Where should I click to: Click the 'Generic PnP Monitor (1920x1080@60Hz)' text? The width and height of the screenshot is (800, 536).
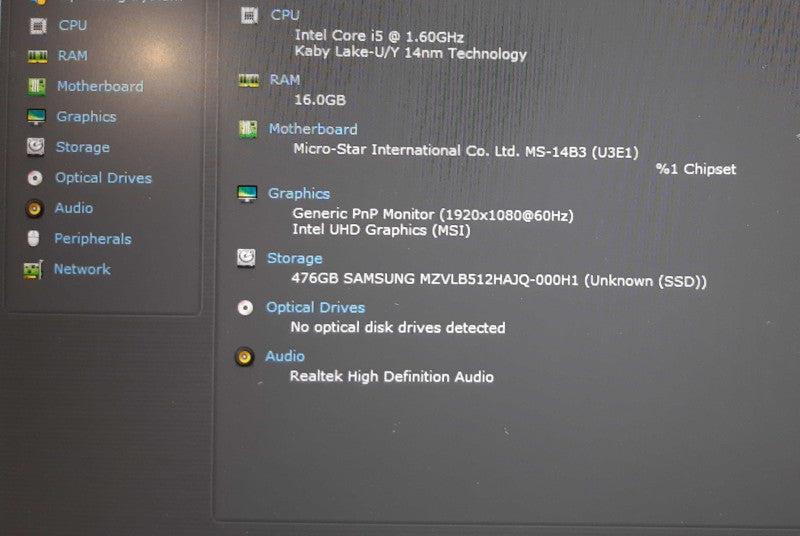433,214
